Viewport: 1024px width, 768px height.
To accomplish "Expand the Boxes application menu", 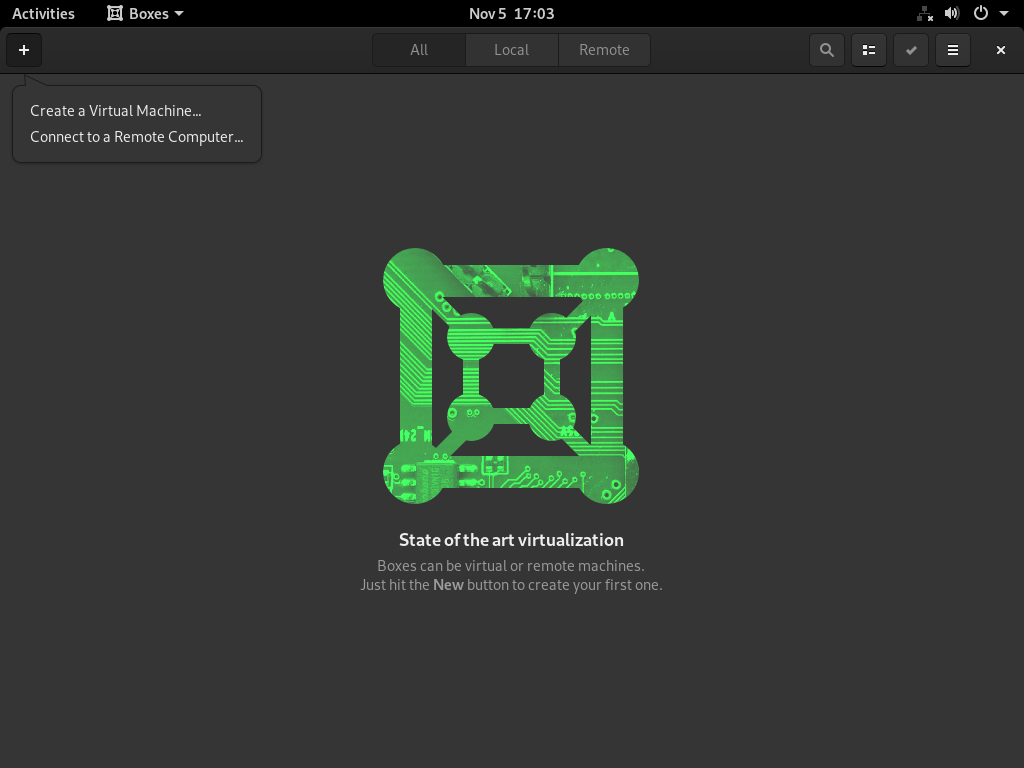I will tap(145, 14).
